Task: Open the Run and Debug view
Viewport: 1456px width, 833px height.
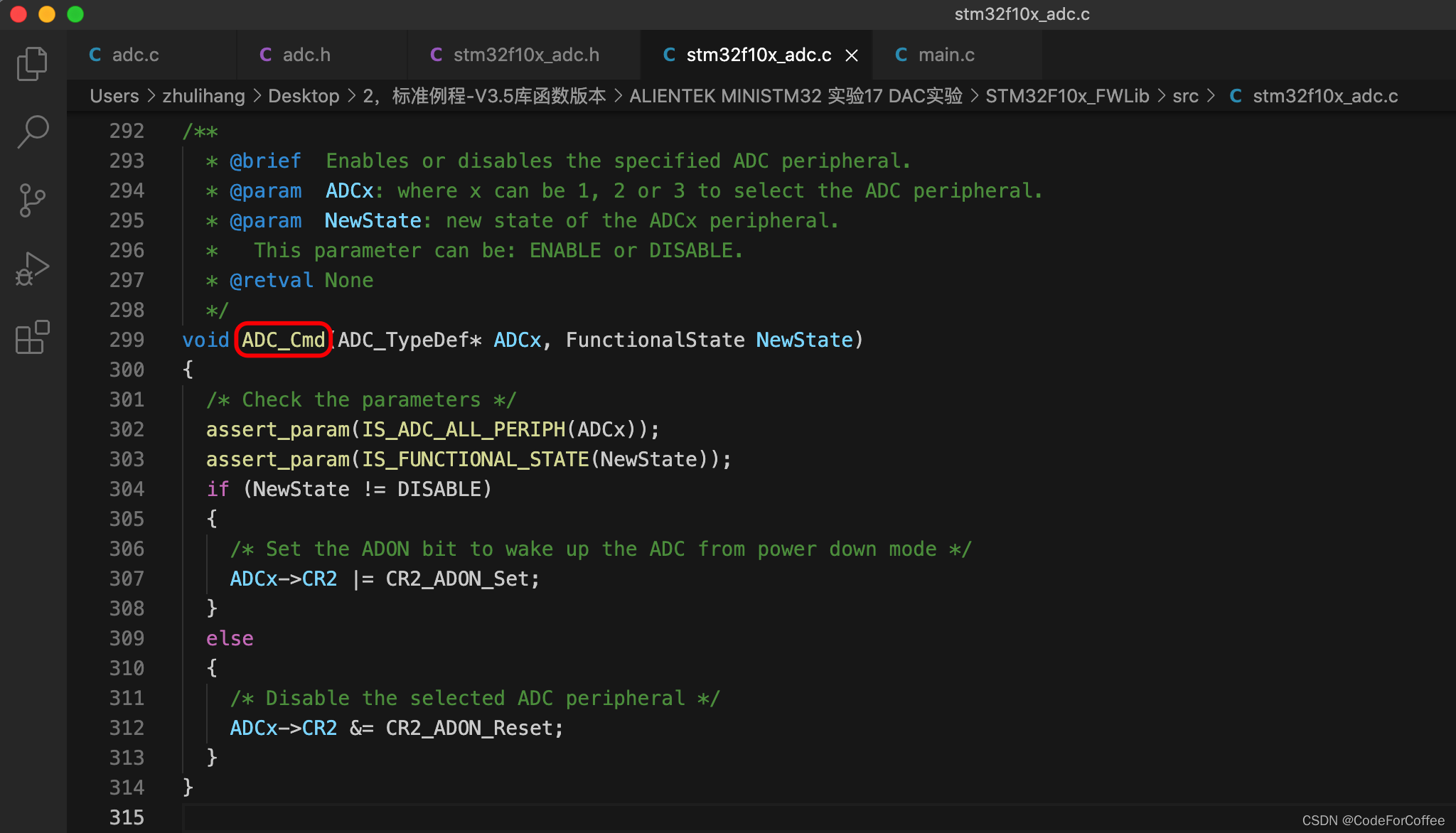Action: click(x=31, y=269)
